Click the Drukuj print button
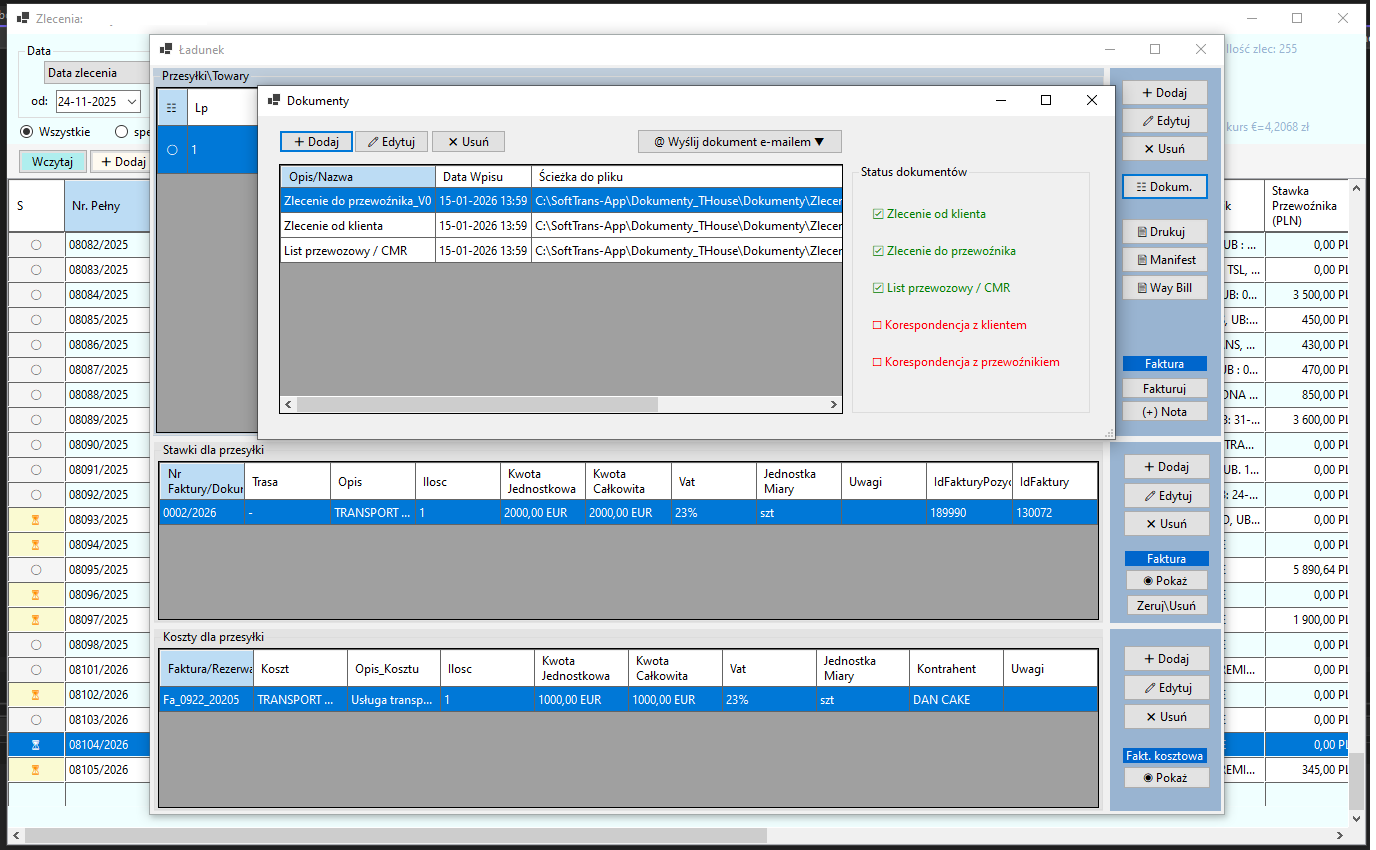 tap(1164, 232)
